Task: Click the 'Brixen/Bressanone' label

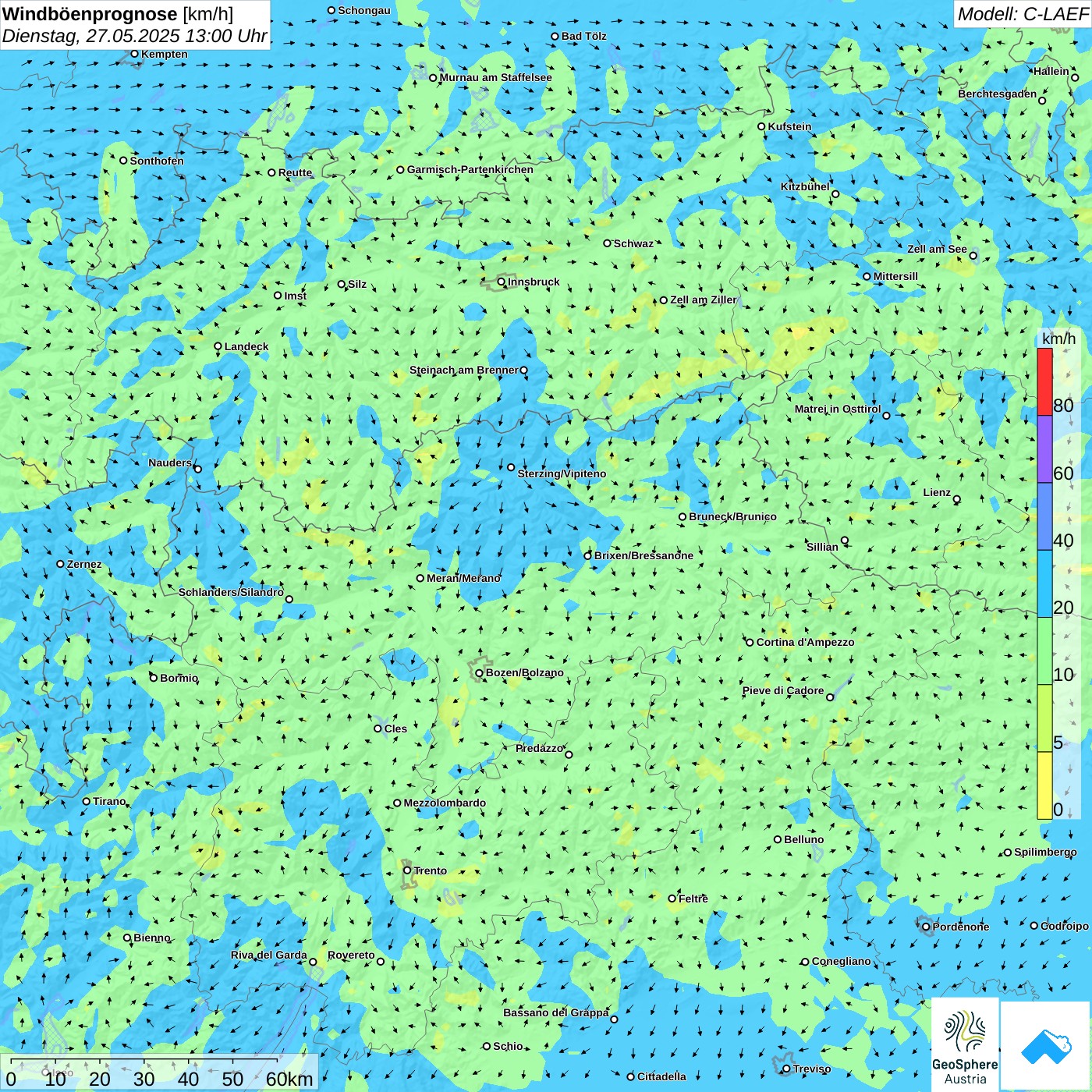Action: [x=643, y=555]
